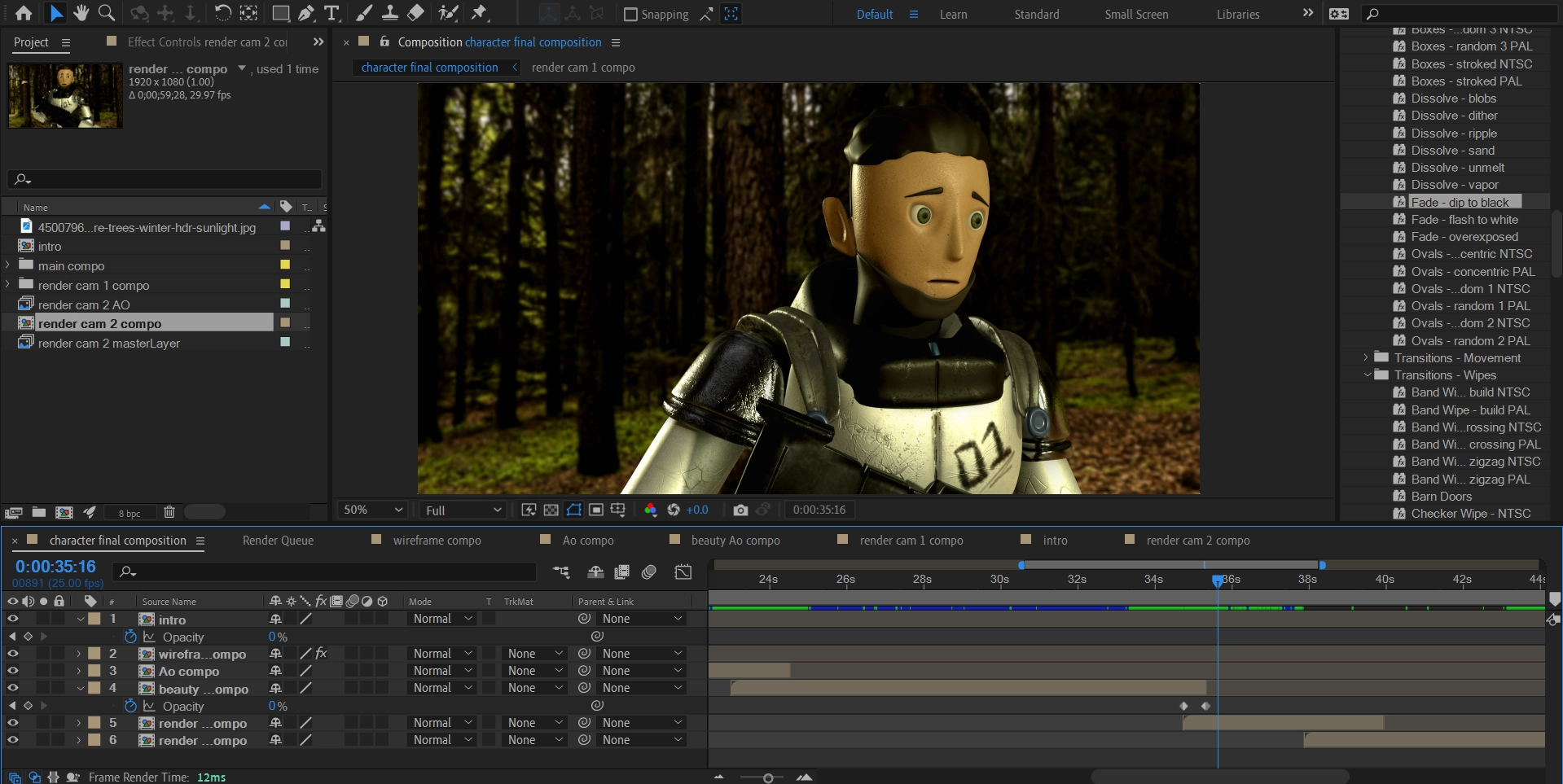Select the Type tool

tap(331, 13)
